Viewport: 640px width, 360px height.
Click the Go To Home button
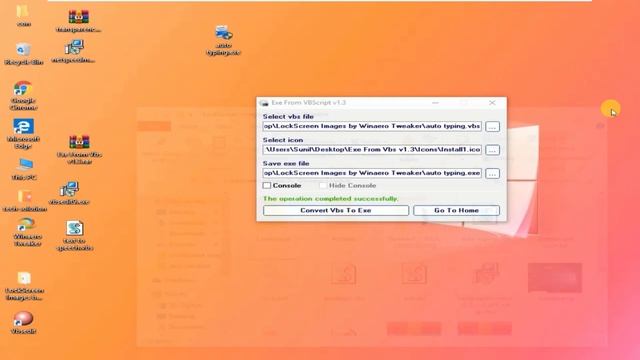(x=456, y=210)
